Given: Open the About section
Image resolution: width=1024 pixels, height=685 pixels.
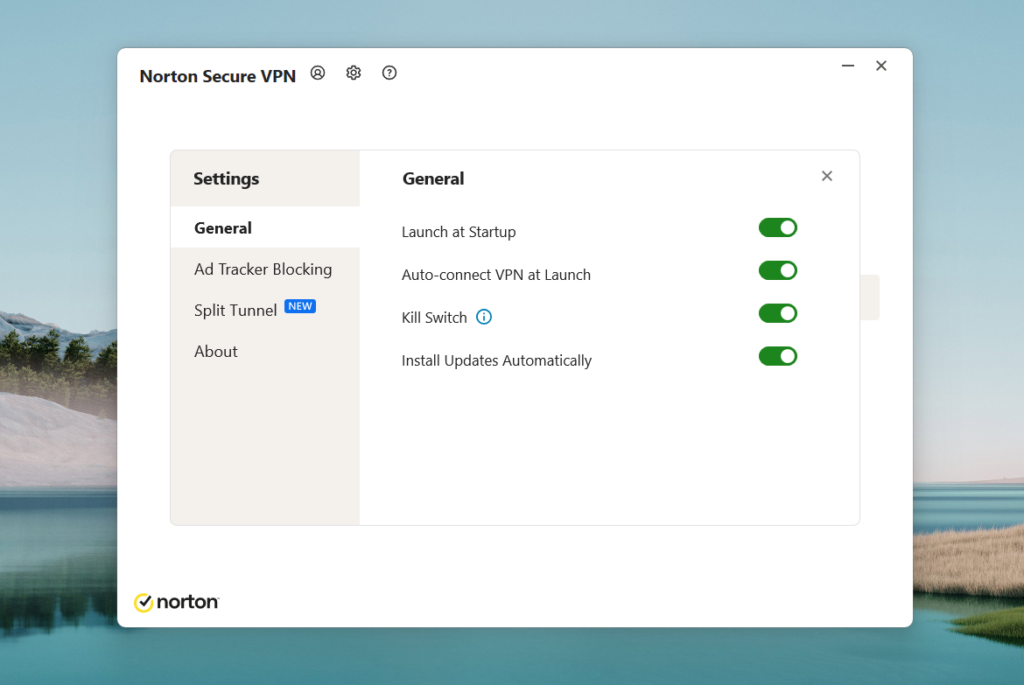Looking at the screenshot, I should (215, 351).
